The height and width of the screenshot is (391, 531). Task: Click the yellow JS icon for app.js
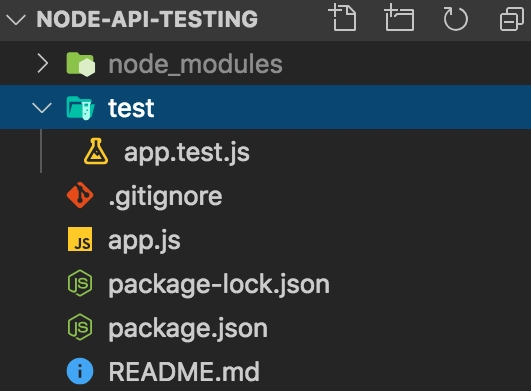coord(80,239)
